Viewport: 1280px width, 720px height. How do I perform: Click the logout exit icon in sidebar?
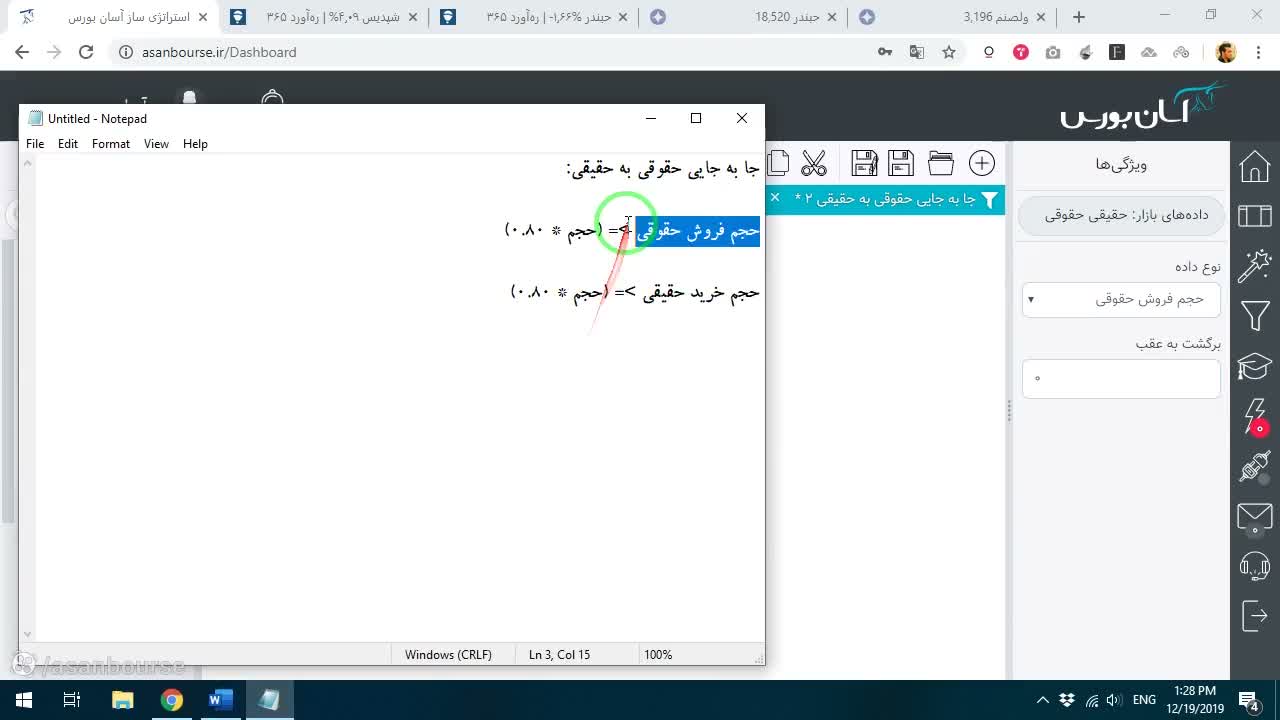click(1254, 616)
